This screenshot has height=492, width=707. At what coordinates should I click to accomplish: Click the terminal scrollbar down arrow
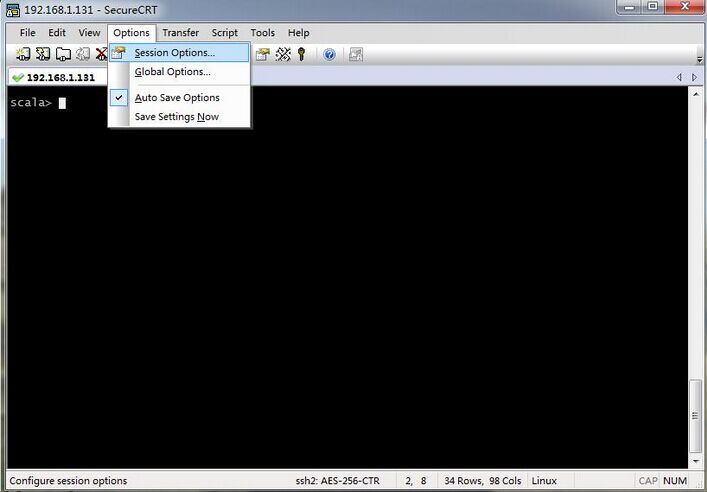coord(696,461)
